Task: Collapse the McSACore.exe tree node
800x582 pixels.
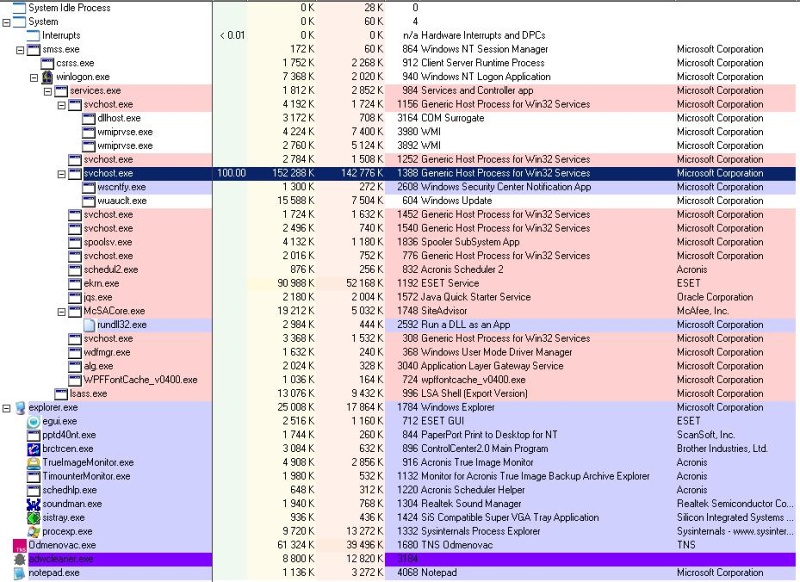Action: (x=61, y=311)
